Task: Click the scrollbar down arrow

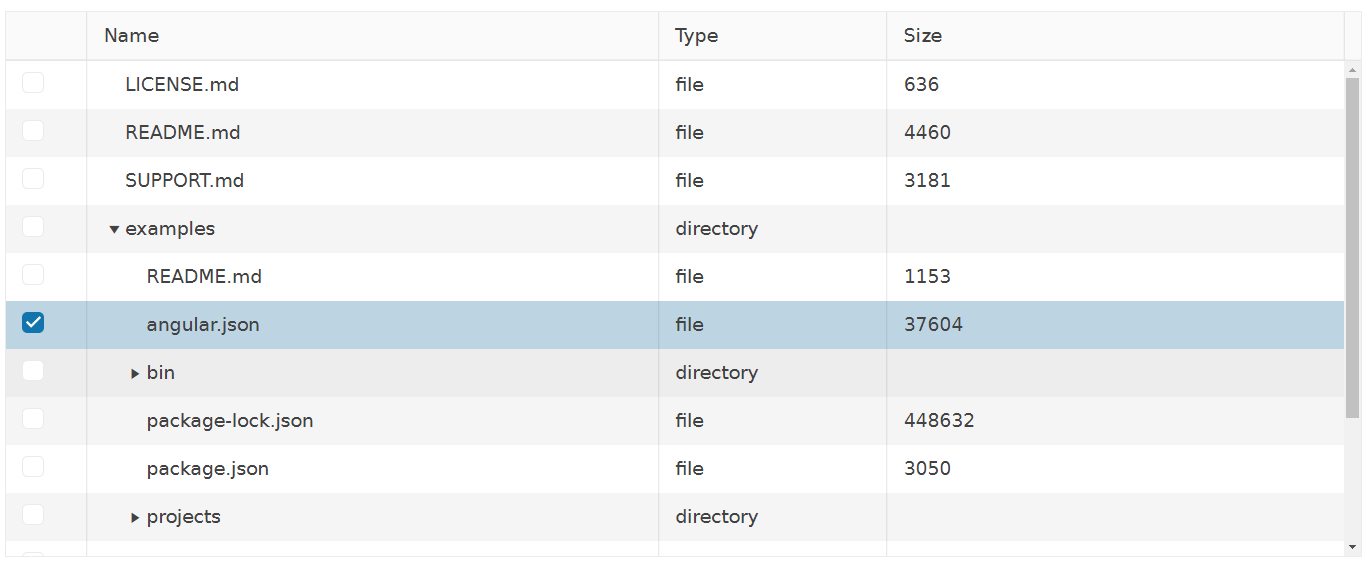Action: point(1353,547)
